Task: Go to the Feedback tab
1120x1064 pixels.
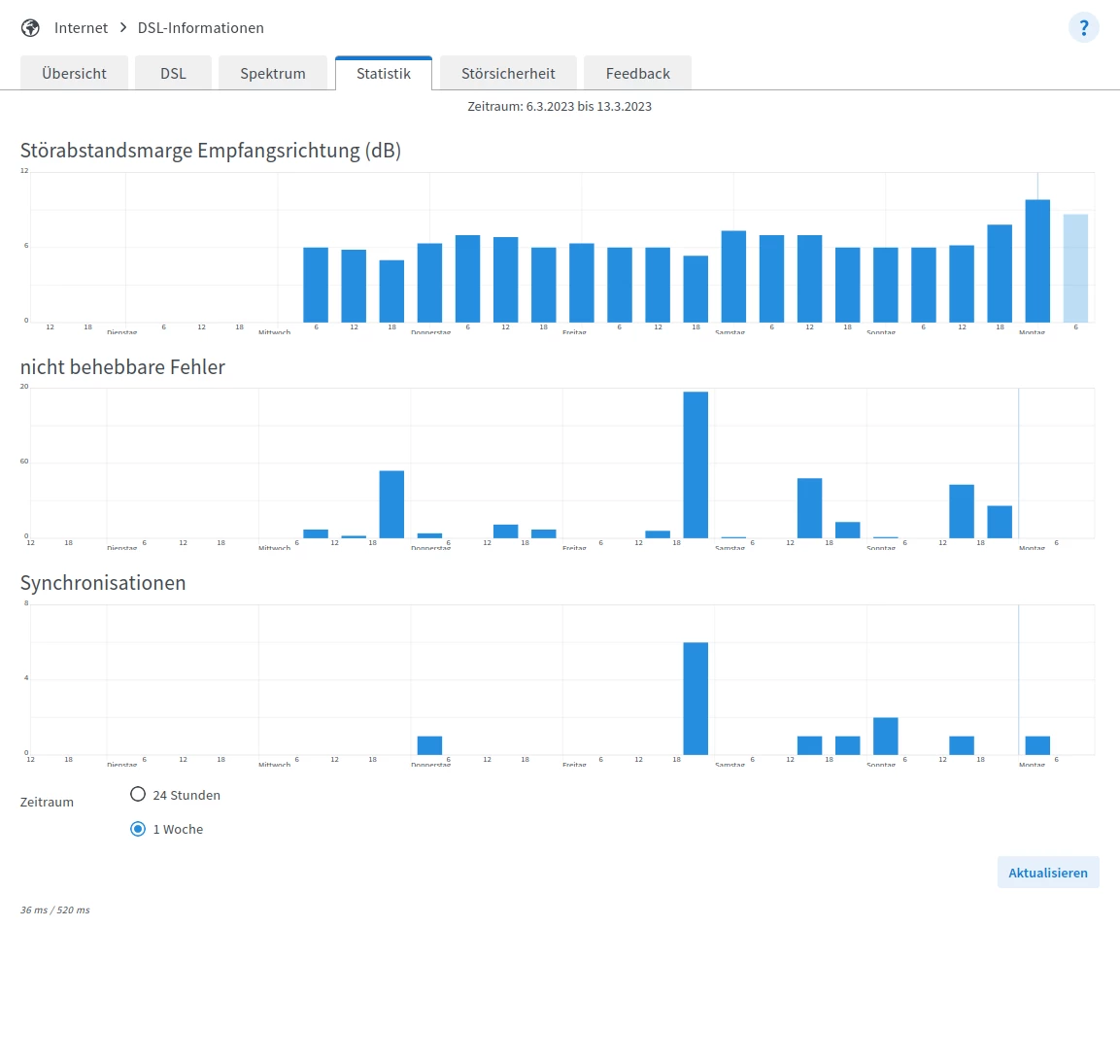Action: (638, 73)
